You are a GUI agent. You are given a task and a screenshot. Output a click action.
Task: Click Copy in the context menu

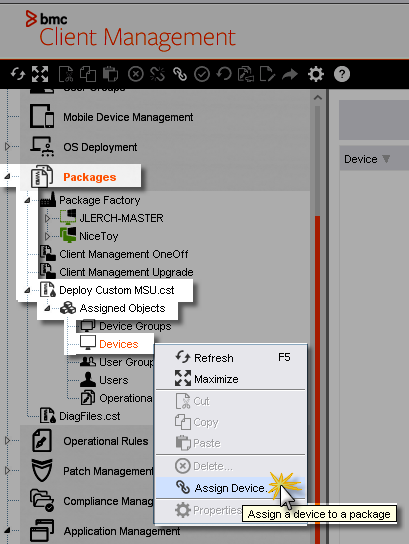[230, 422]
